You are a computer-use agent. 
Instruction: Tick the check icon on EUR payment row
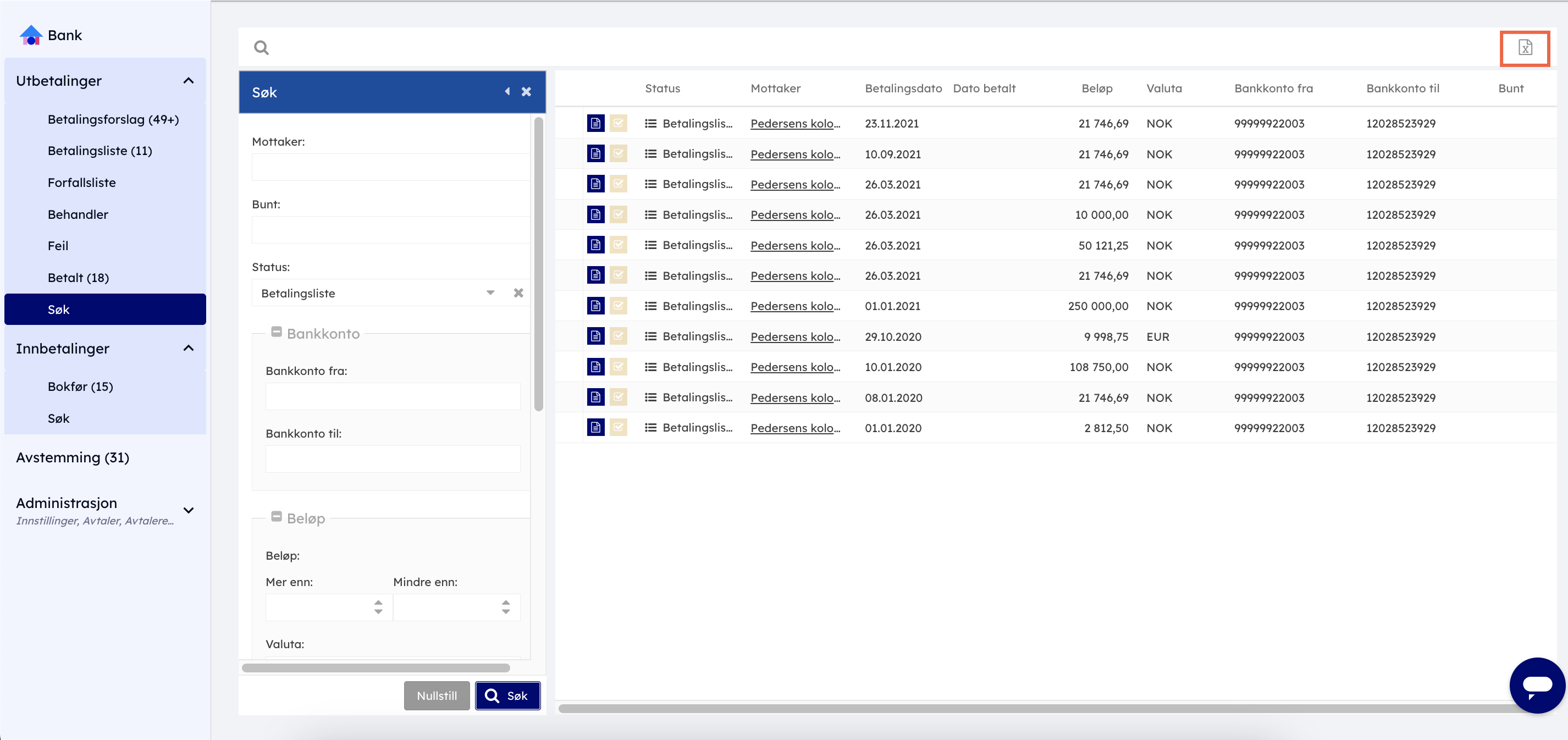[x=618, y=336]
